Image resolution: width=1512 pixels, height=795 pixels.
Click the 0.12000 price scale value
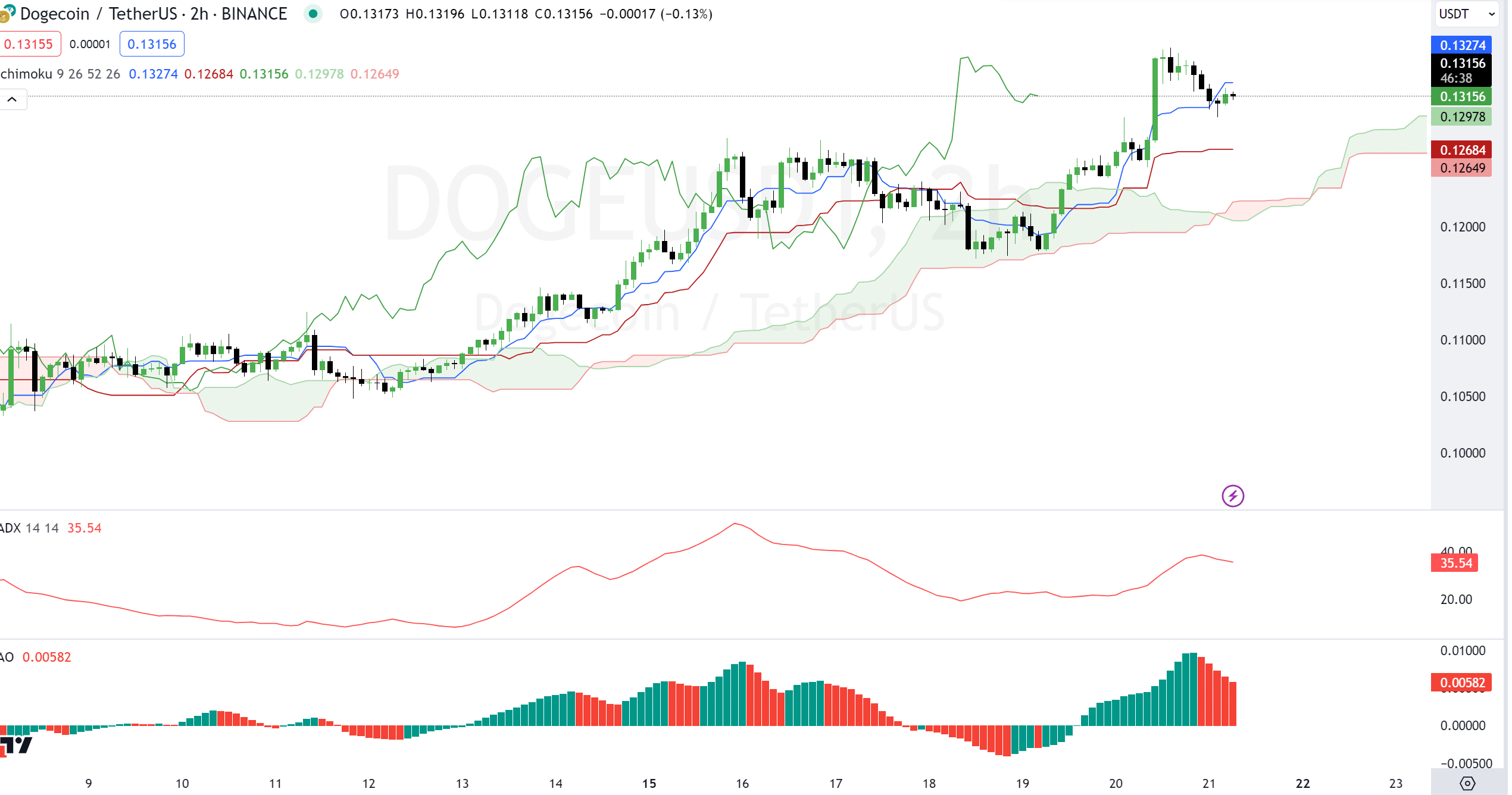point(1463,227)
